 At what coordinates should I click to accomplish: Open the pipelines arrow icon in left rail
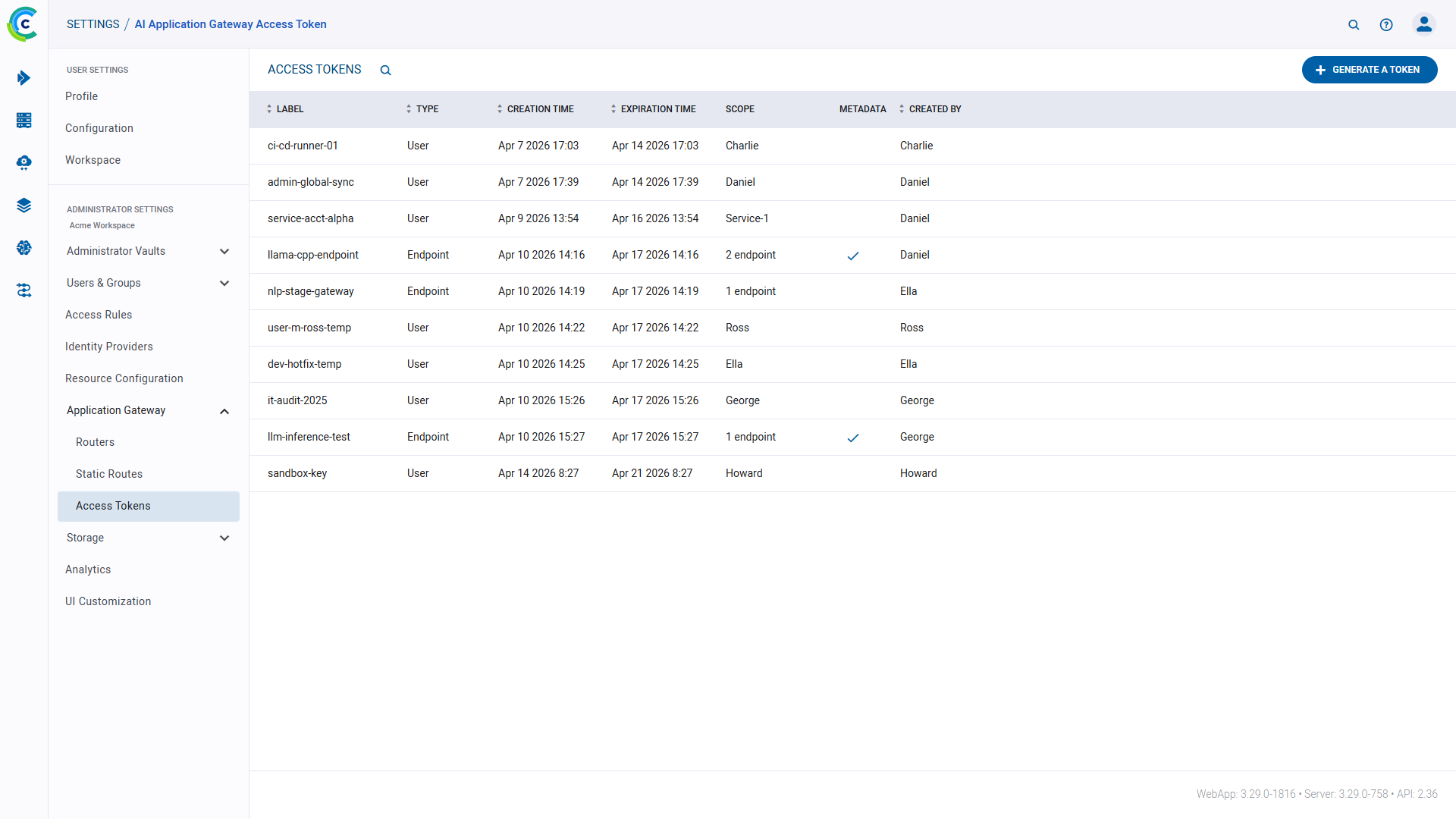click(x=24, y=78)
